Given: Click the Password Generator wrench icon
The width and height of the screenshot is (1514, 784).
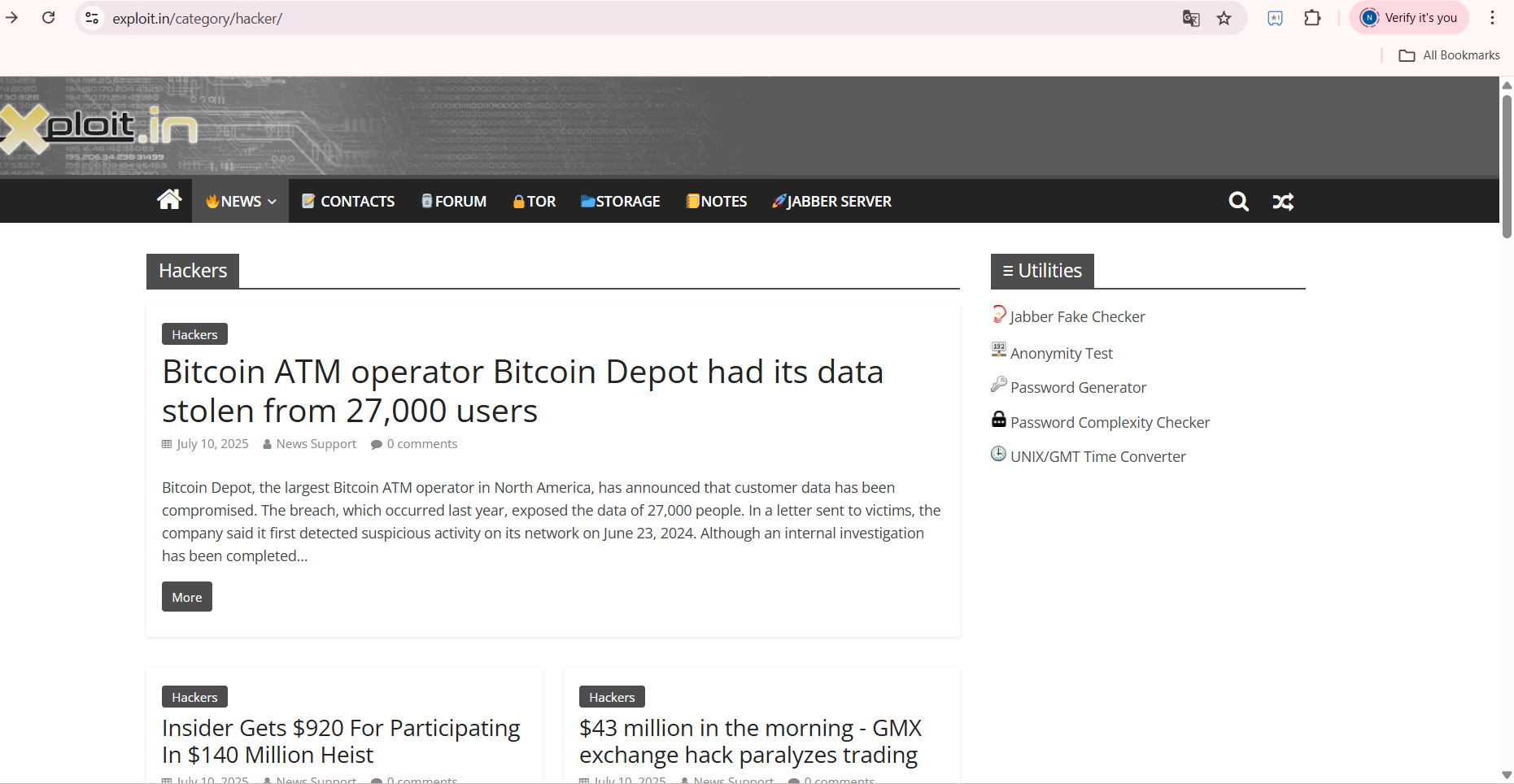Looking at the screenshot, I should (999, 384).
